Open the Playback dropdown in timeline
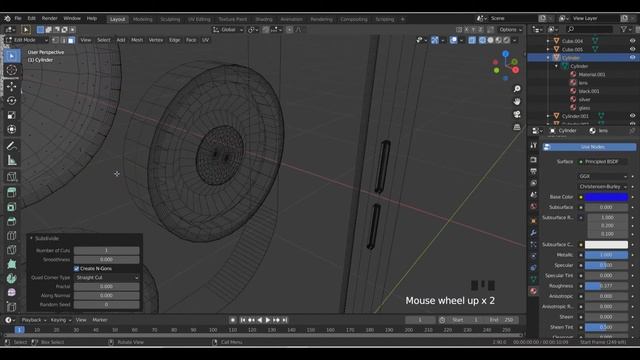This screenshot has width=640, height=360. 33,320
